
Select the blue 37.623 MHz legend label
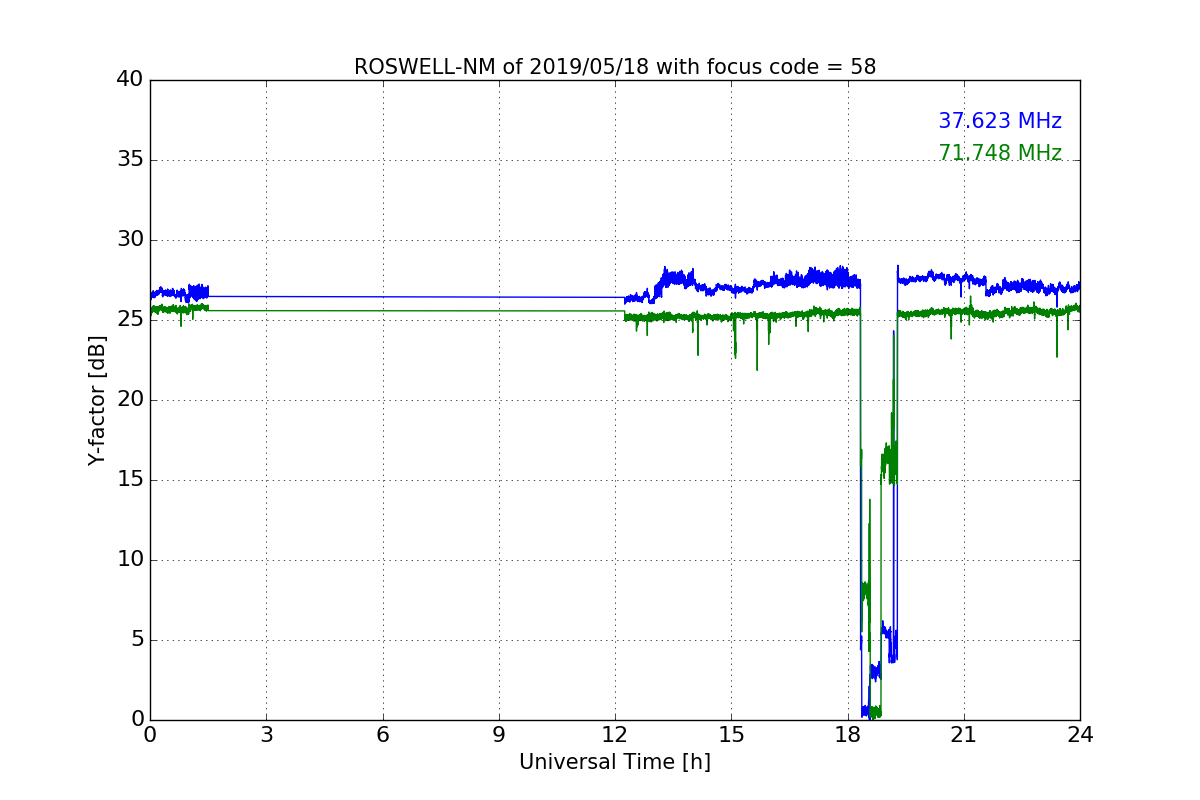pos(1000,121)
